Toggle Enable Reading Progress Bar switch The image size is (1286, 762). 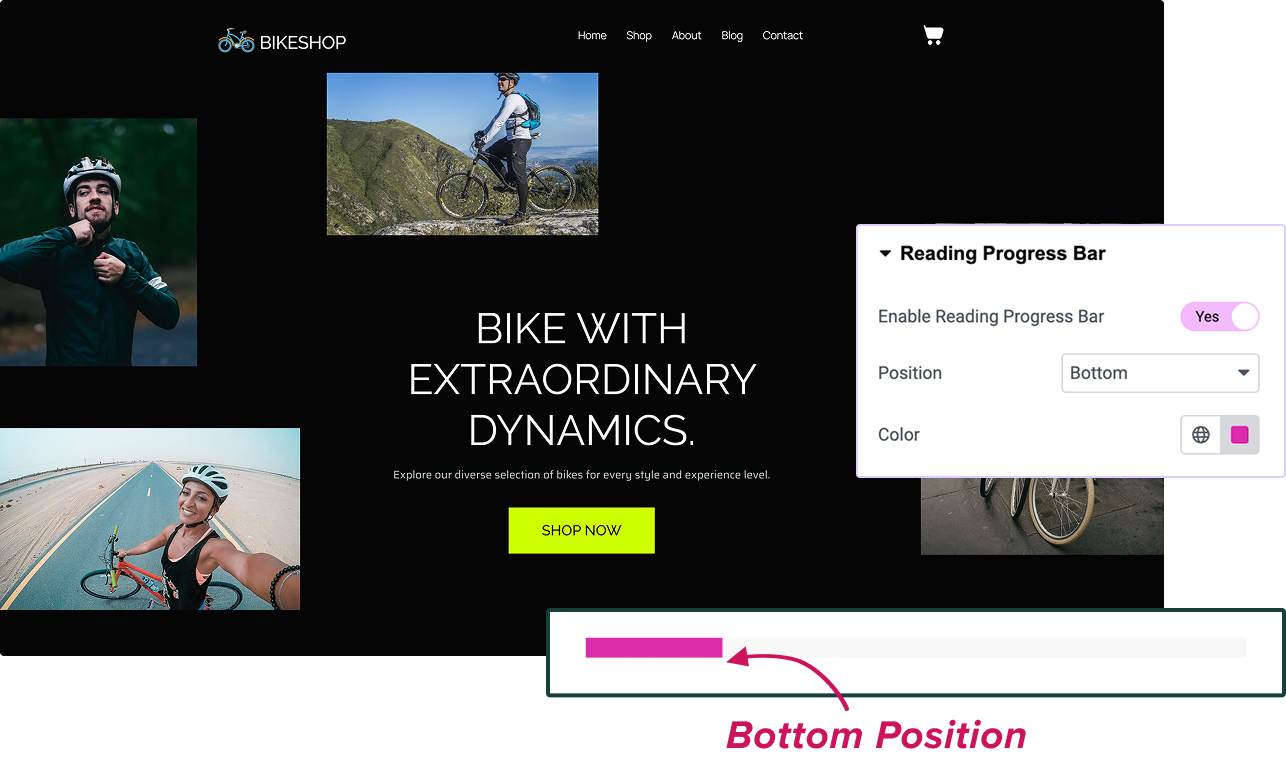coord(1219,317)
